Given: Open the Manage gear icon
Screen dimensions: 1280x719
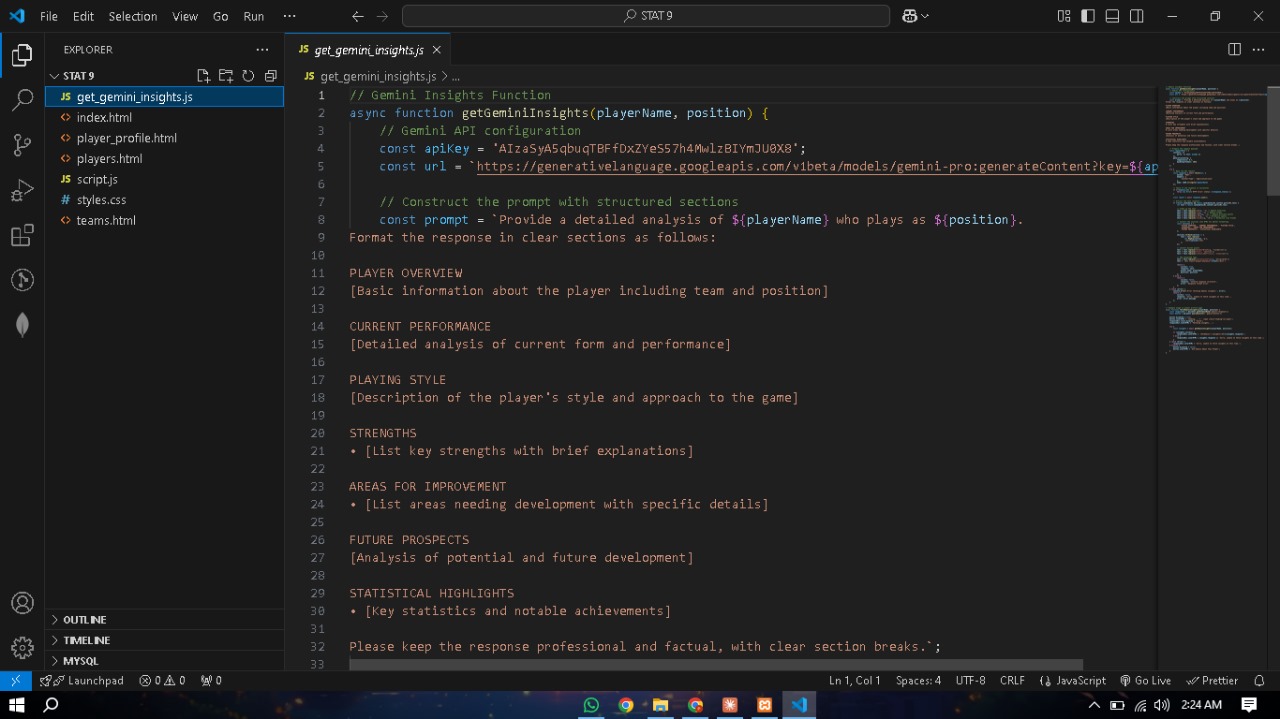Looking at the screenshot, I should [x=22, y=648].
